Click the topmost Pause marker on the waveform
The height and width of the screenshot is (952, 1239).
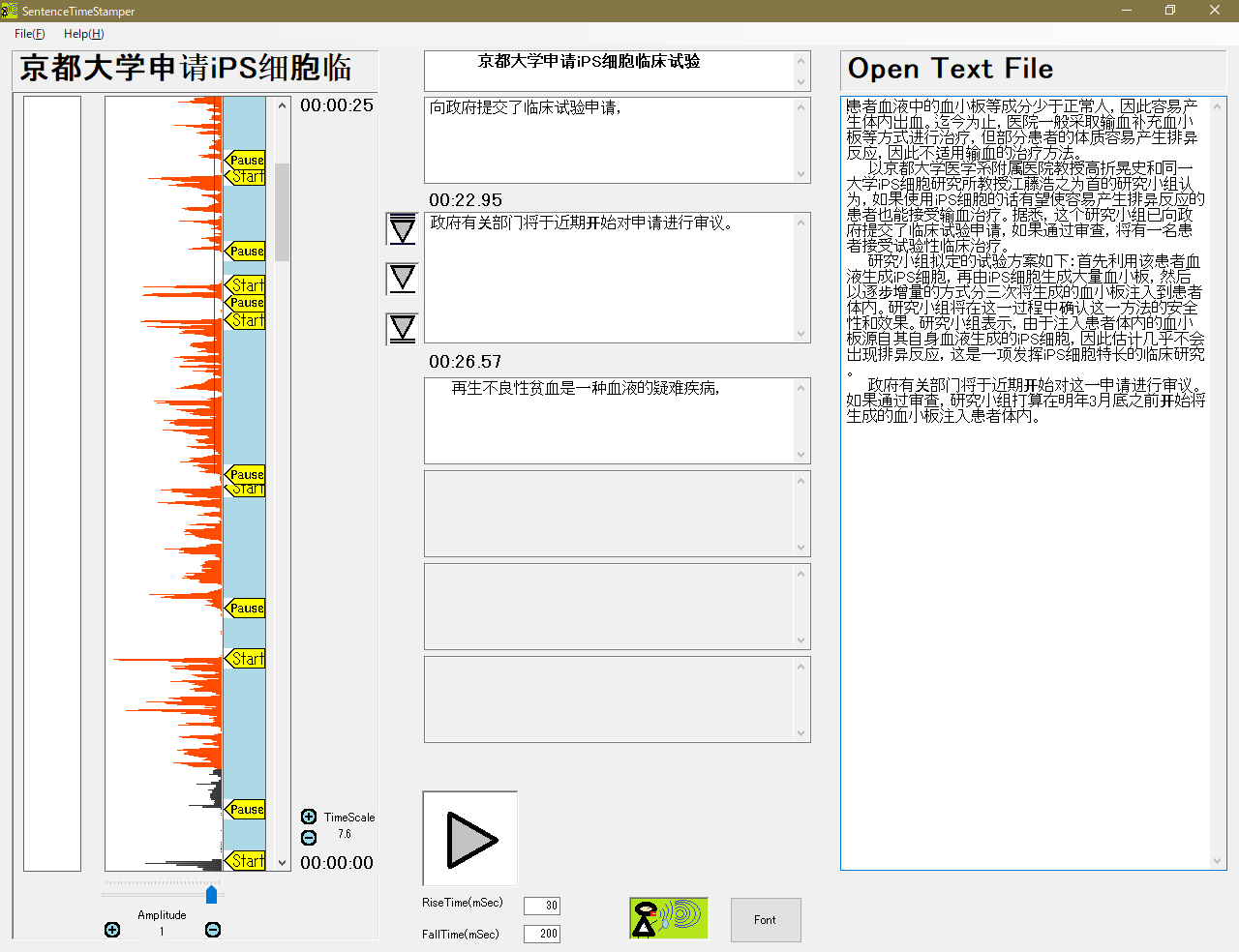pos(245,160)
